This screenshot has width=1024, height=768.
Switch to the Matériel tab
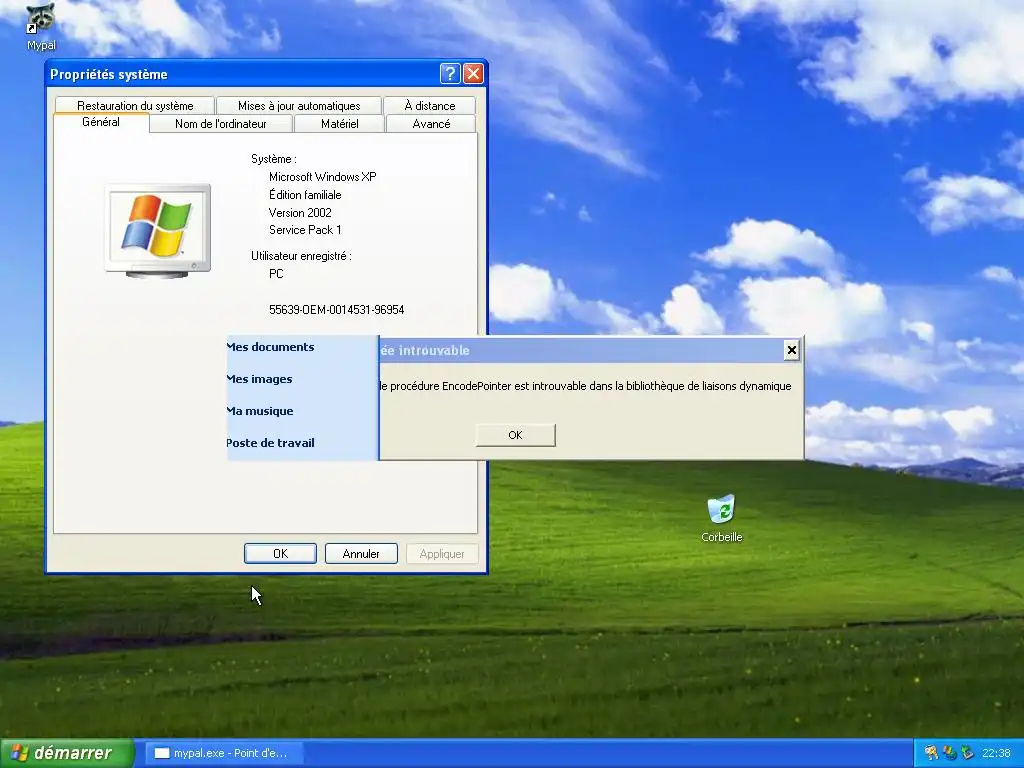340,123
